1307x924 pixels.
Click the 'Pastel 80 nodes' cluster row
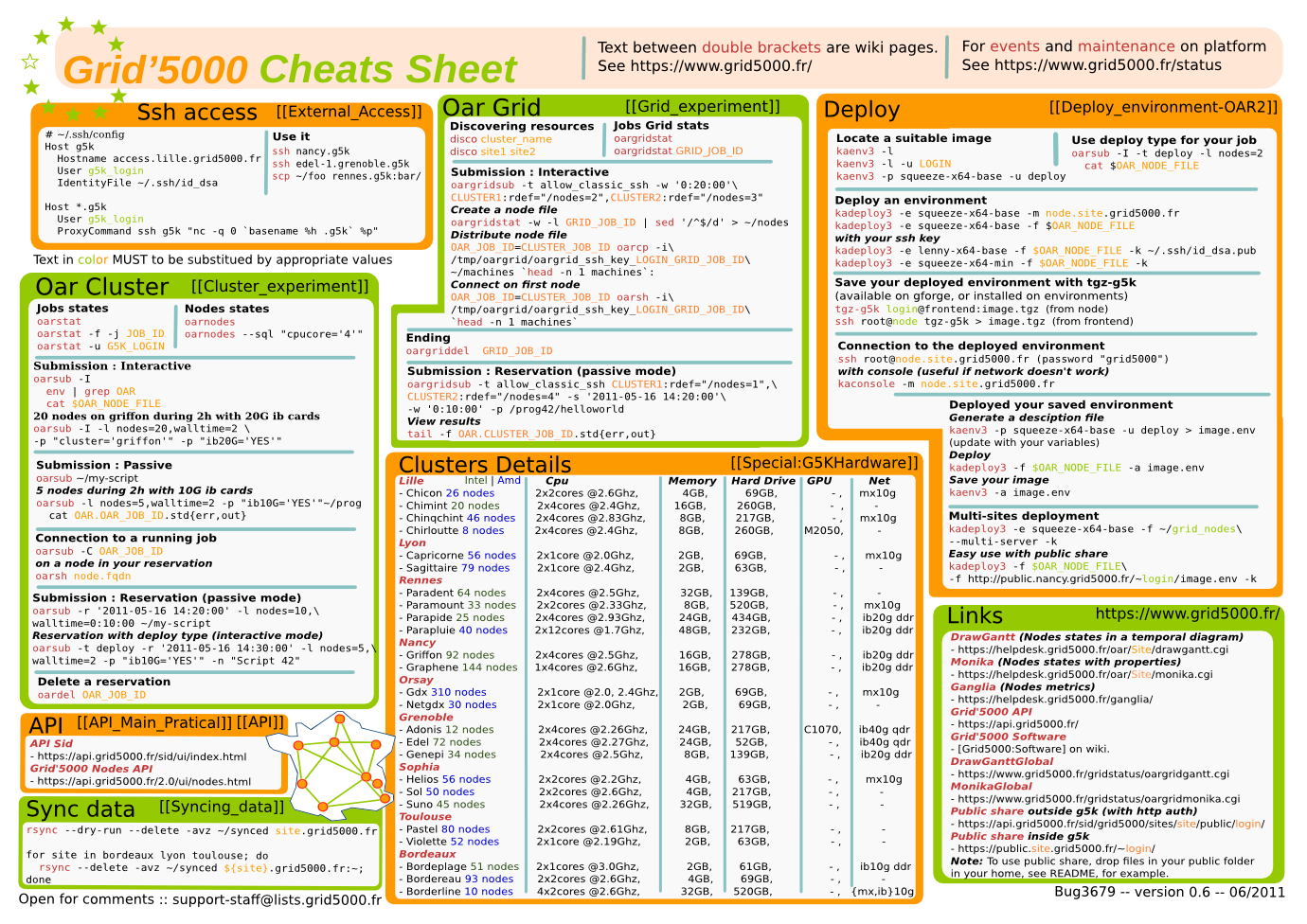pyautogui.click(x=655, y=829)
